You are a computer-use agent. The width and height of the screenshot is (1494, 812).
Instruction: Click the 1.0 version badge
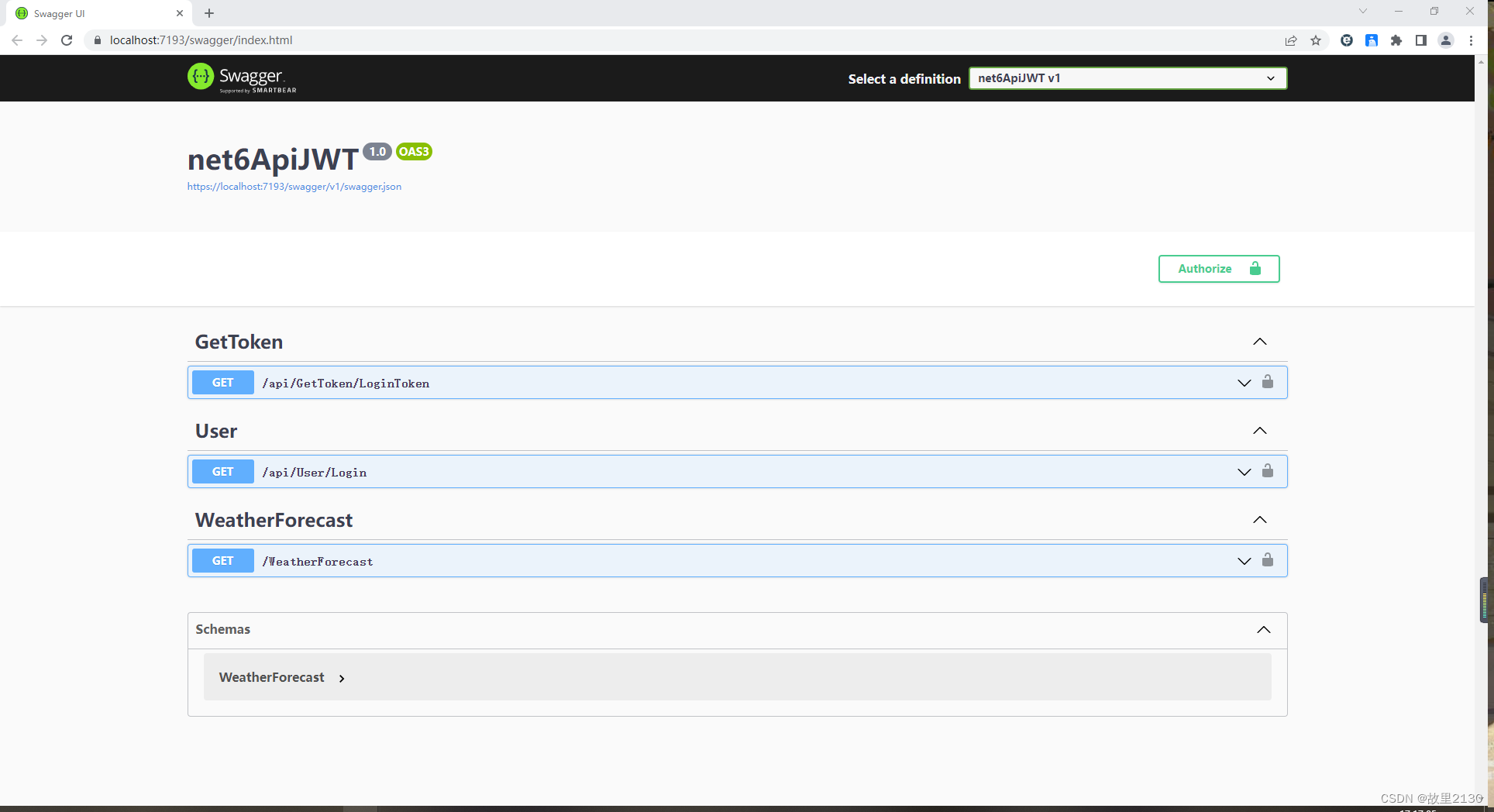pos(377,152)
